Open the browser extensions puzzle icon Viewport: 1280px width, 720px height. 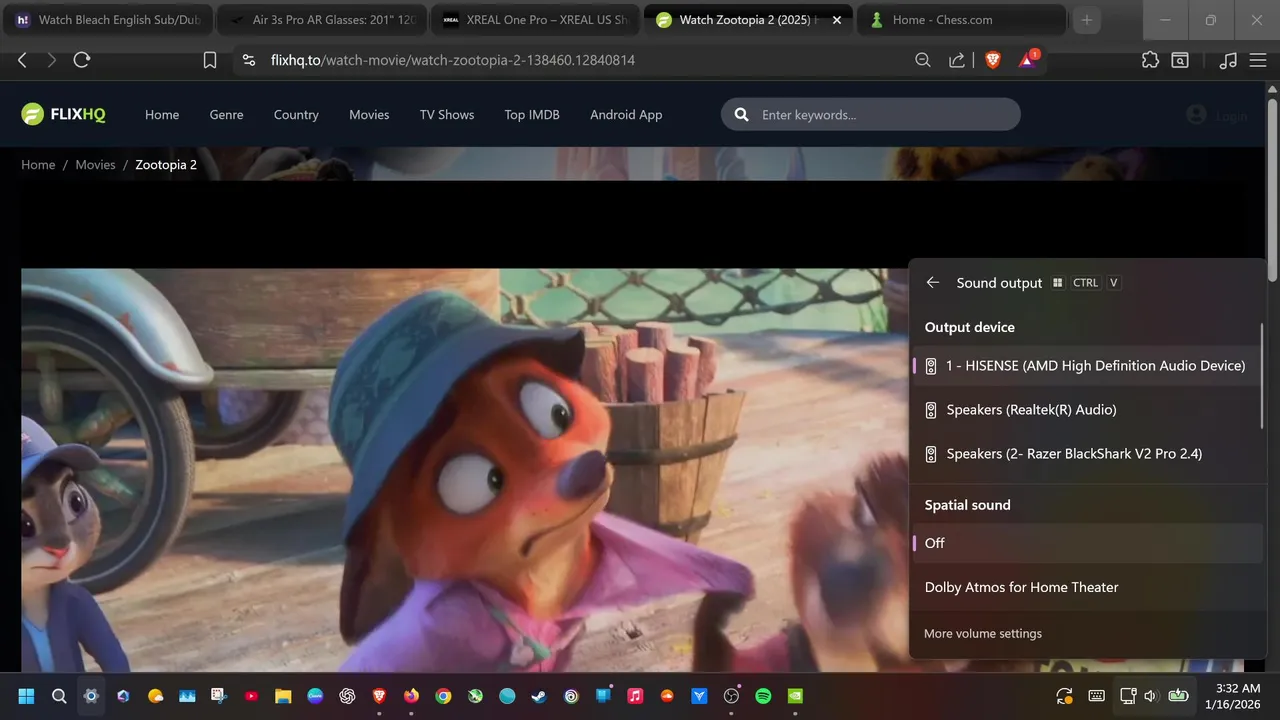[1150, 60]
